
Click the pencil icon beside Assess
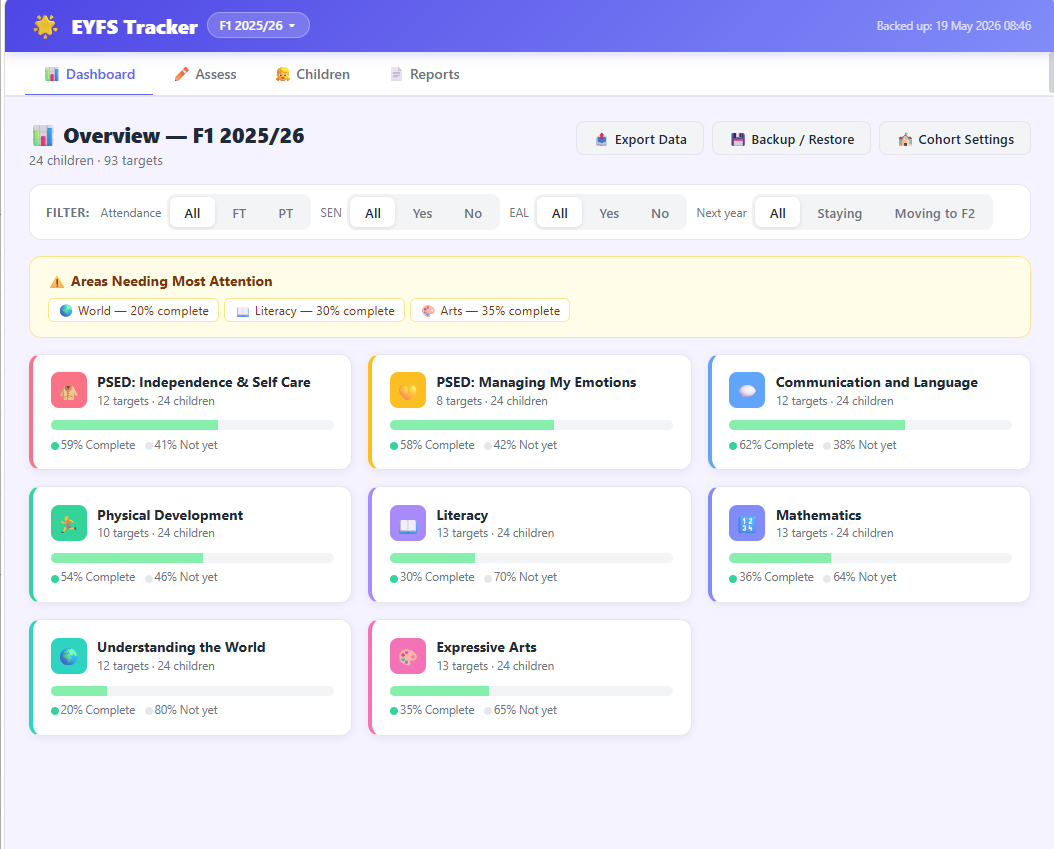[181, 74]
